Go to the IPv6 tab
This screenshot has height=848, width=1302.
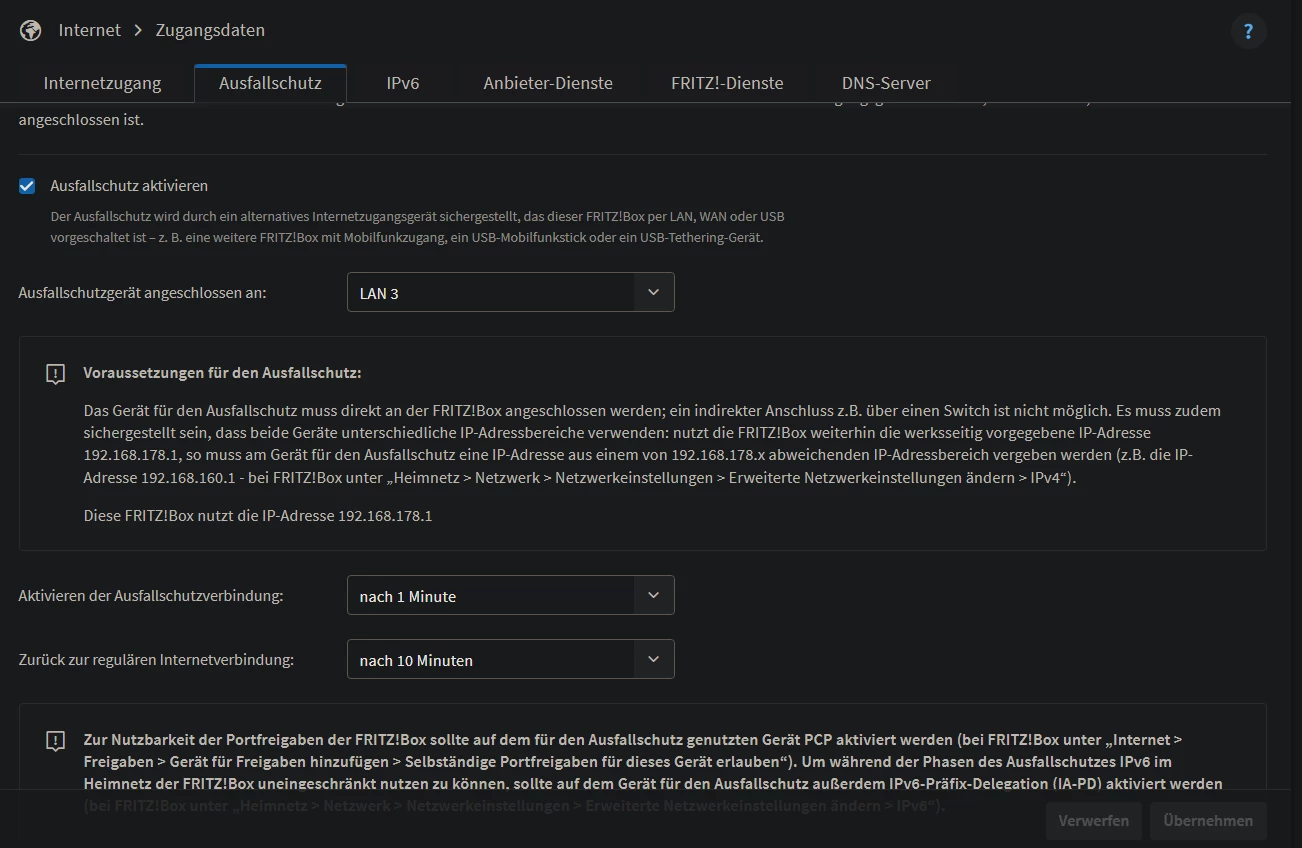click(403, 83)
